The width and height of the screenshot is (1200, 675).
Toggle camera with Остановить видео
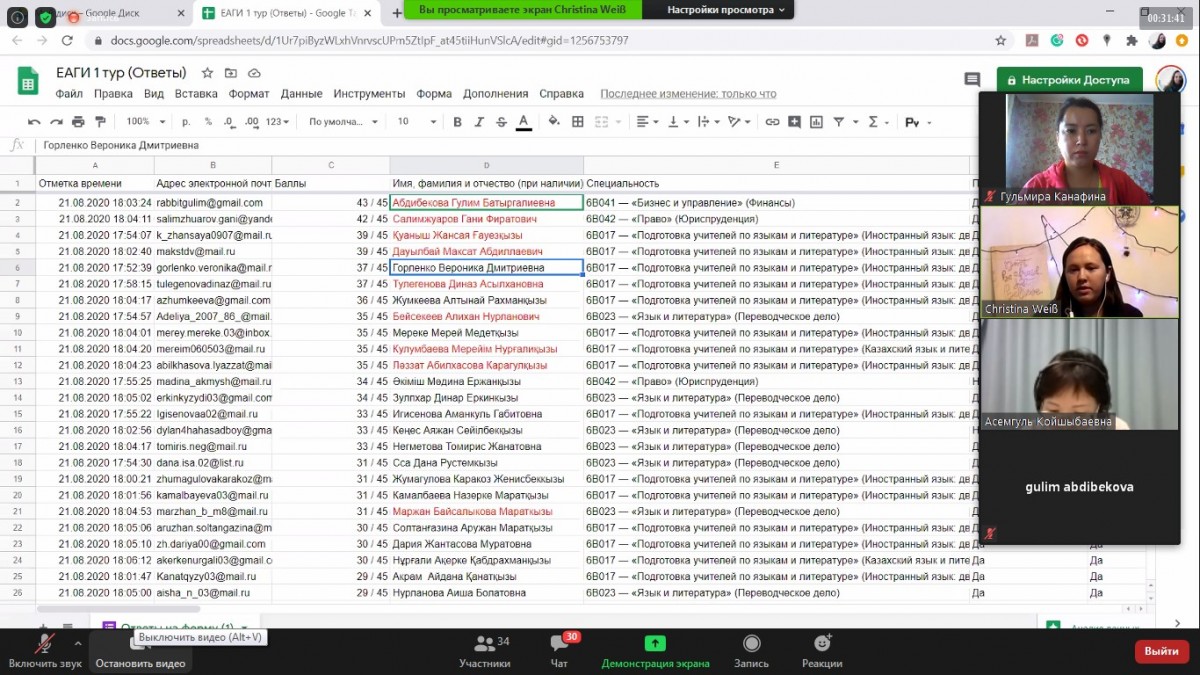pos(140,650)
